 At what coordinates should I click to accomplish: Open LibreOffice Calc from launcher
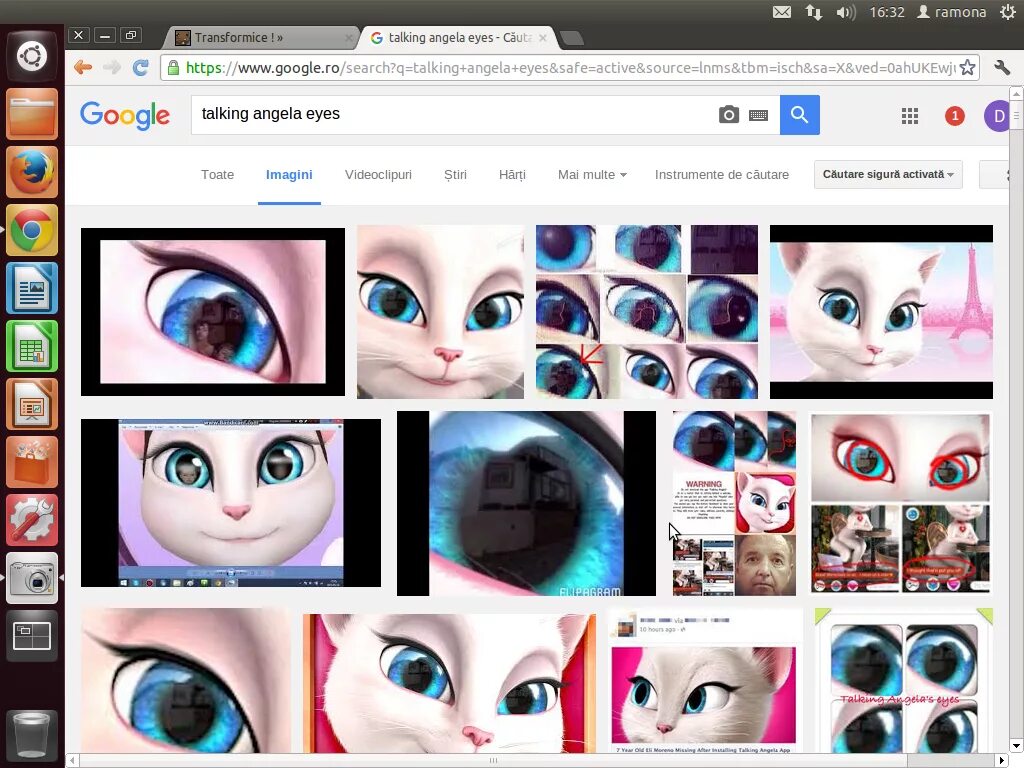click(32, 346)
